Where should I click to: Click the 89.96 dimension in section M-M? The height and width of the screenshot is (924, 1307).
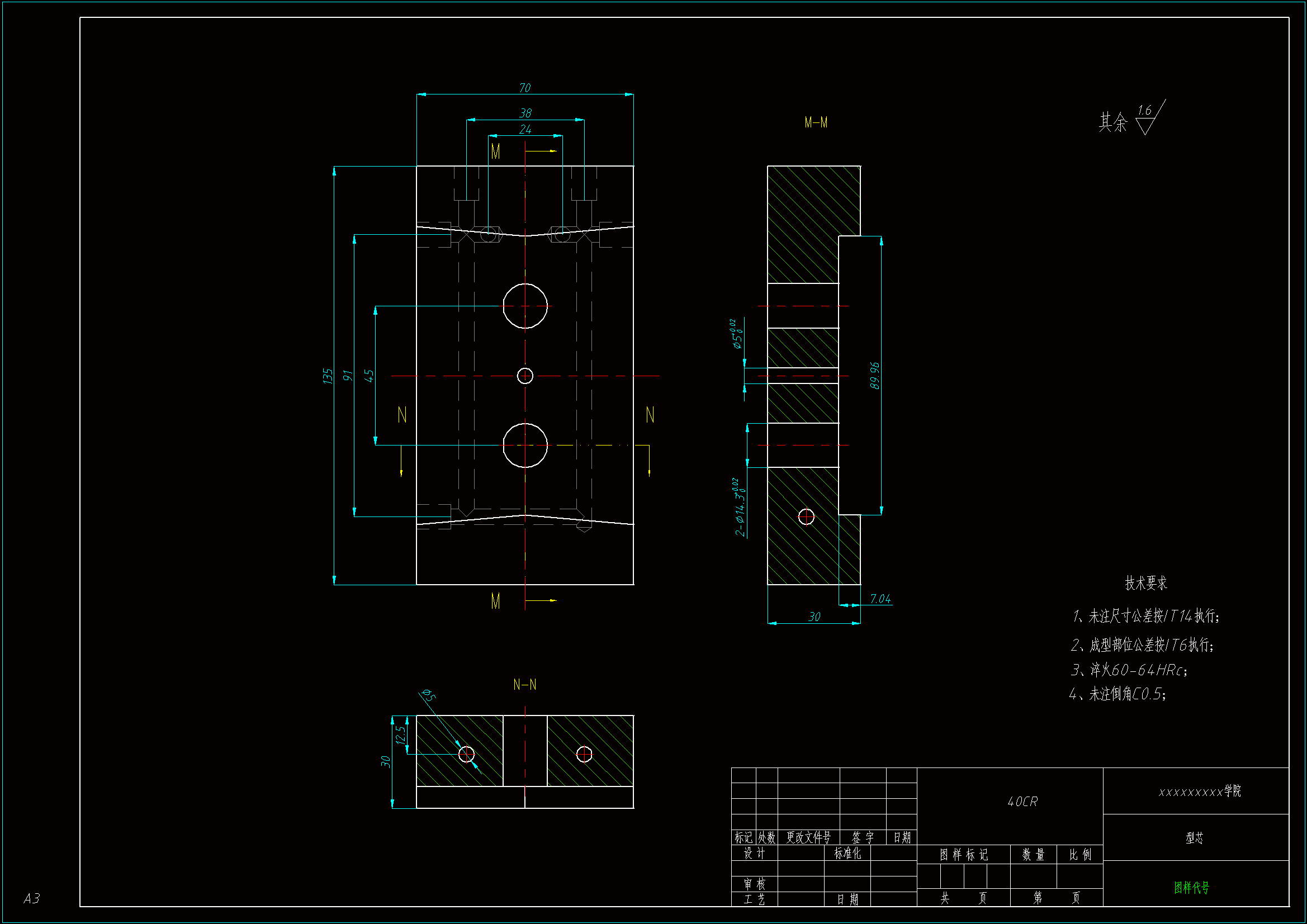[x=875, y=376]
